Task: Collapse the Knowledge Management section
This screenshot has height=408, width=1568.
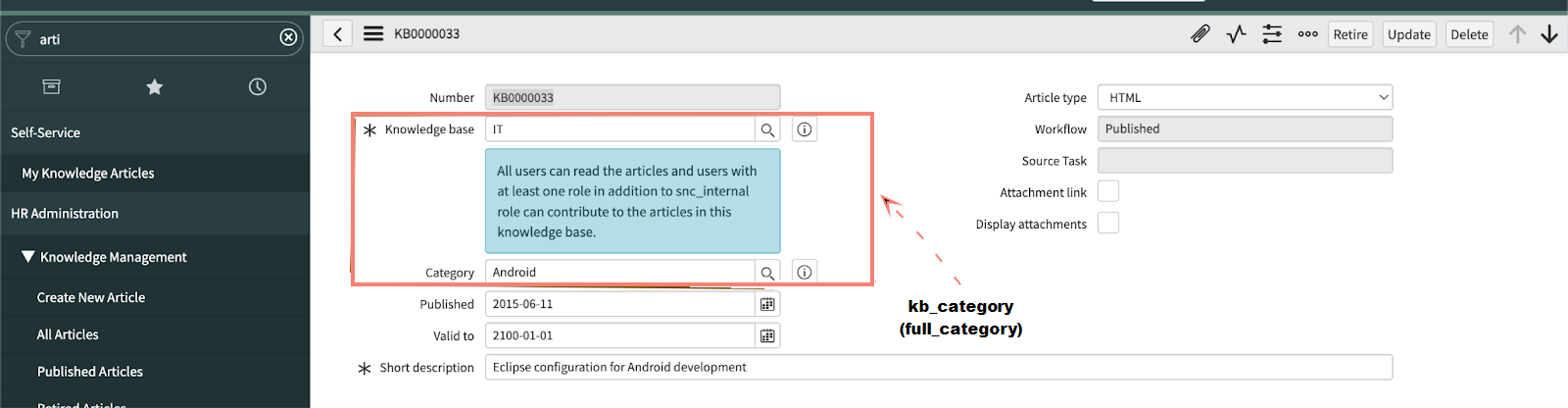Action: [28, 257]
